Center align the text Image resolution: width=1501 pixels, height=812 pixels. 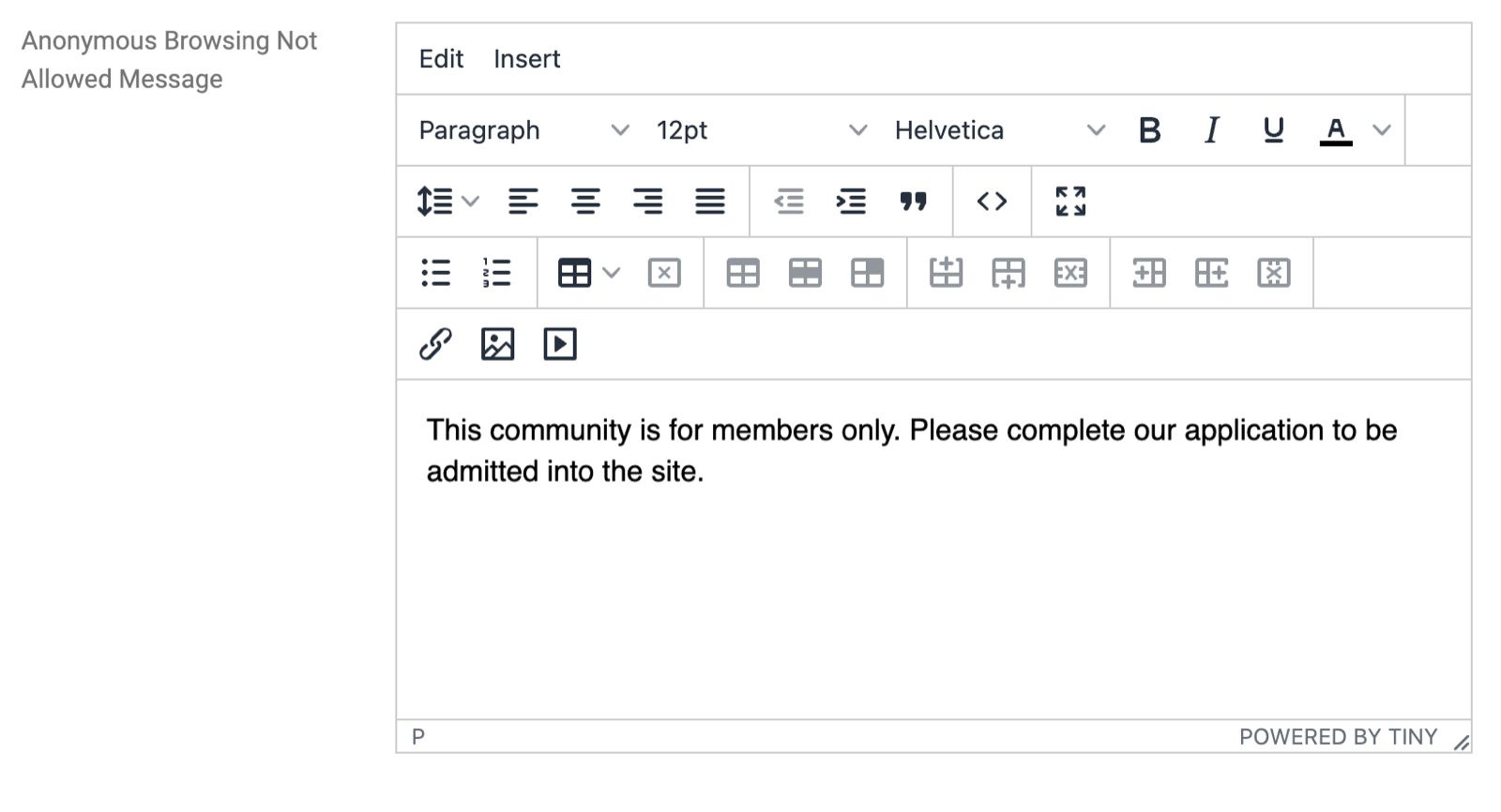pyautogui.click(x=585, y=202)
